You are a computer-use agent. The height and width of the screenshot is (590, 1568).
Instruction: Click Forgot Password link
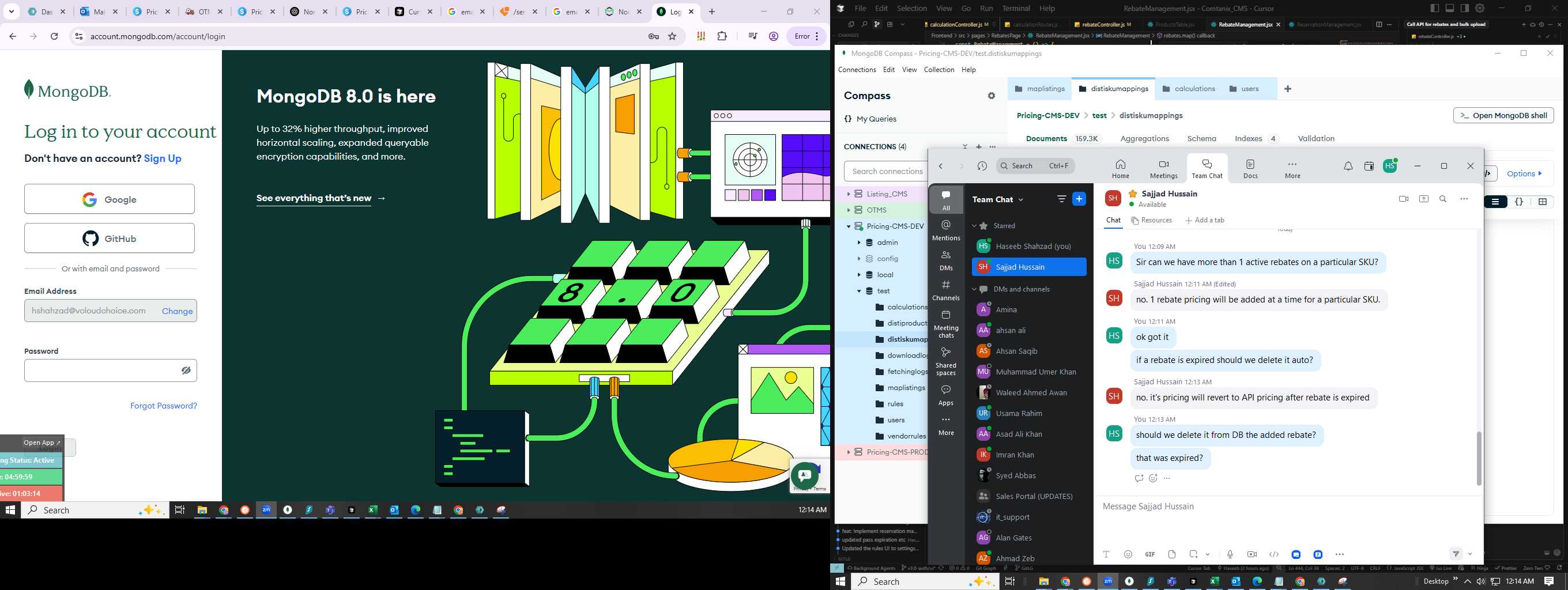click(164, 406)
